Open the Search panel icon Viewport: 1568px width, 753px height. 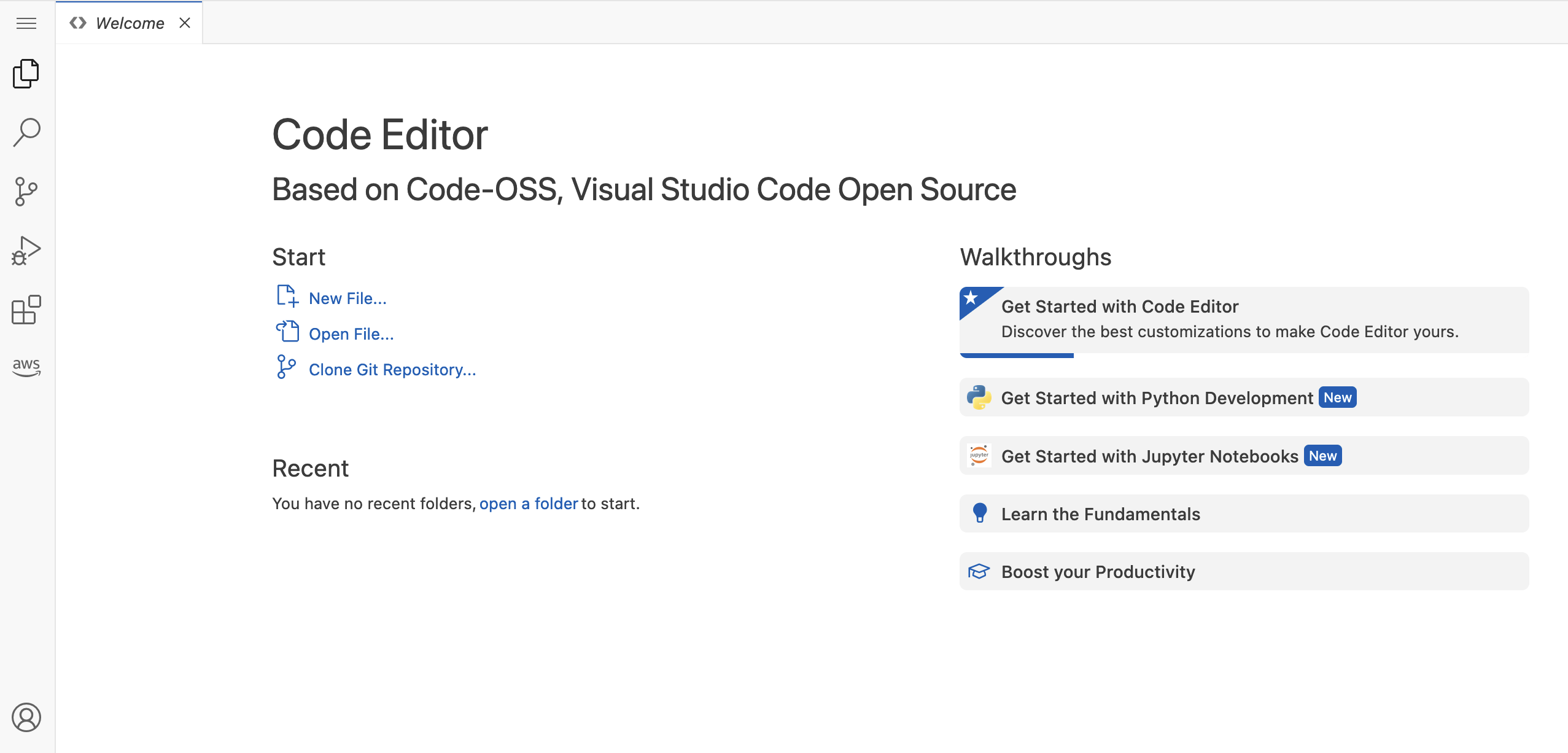(27, 131)
